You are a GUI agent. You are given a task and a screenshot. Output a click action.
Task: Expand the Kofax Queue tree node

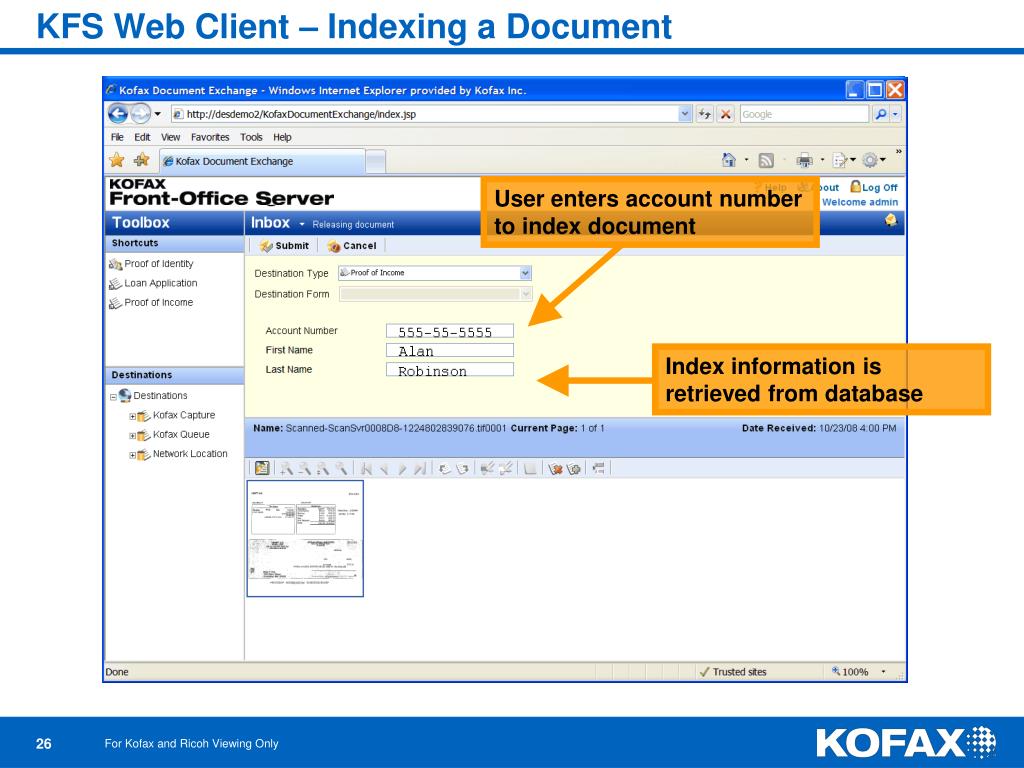133,436
